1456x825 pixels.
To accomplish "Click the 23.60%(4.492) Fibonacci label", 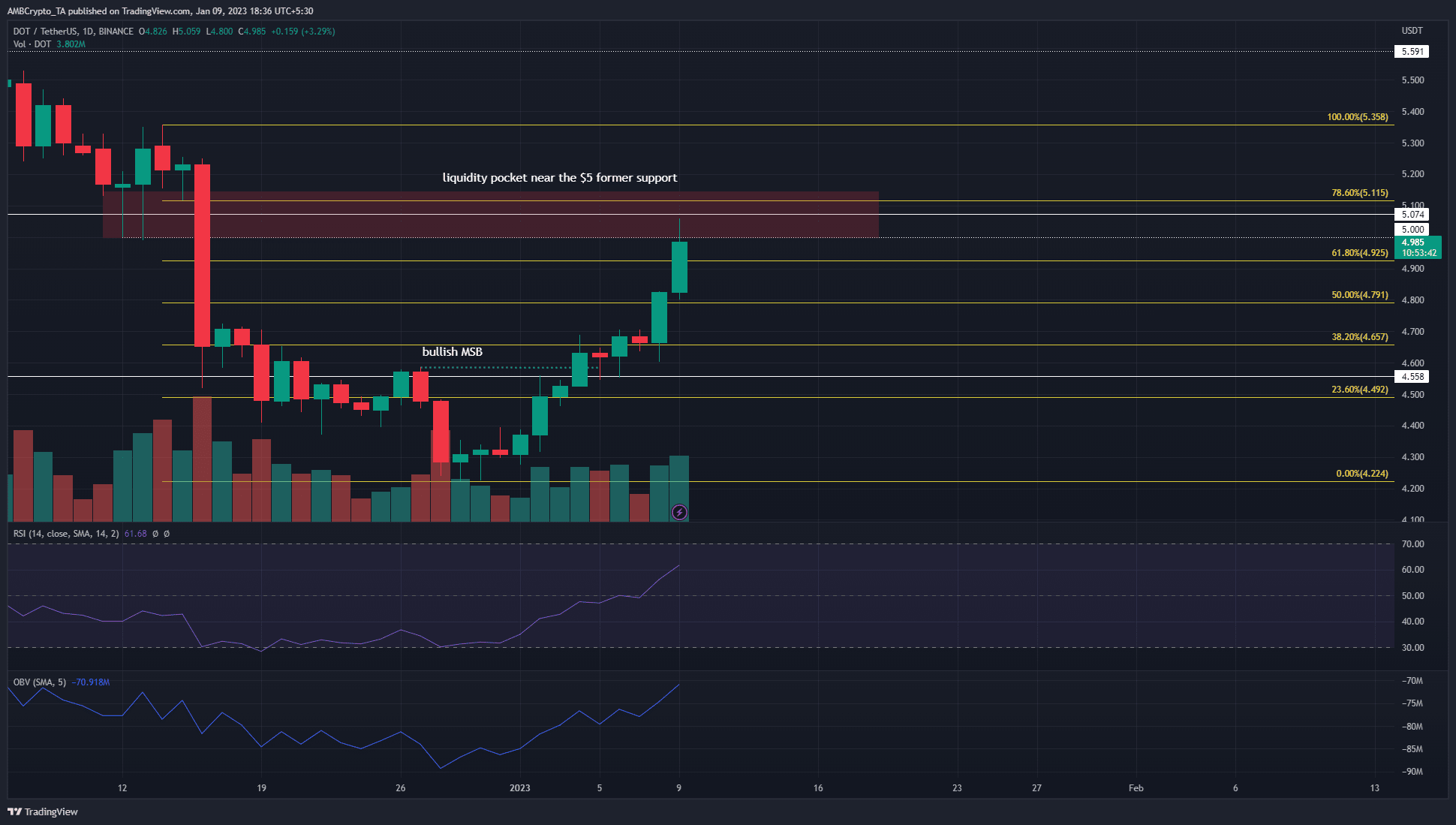I will click(x=1360, y=390).
